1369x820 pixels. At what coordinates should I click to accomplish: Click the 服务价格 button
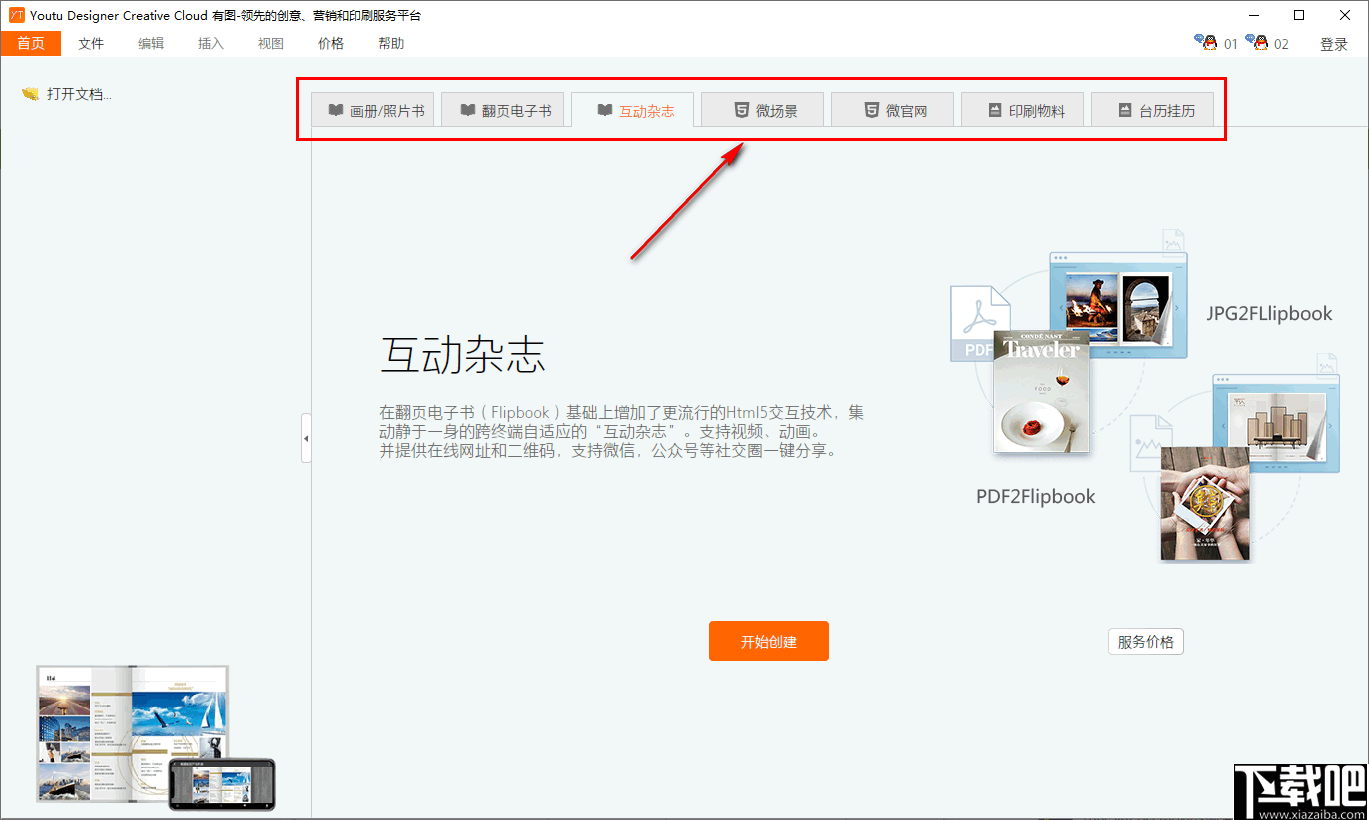pos(1145,641)
